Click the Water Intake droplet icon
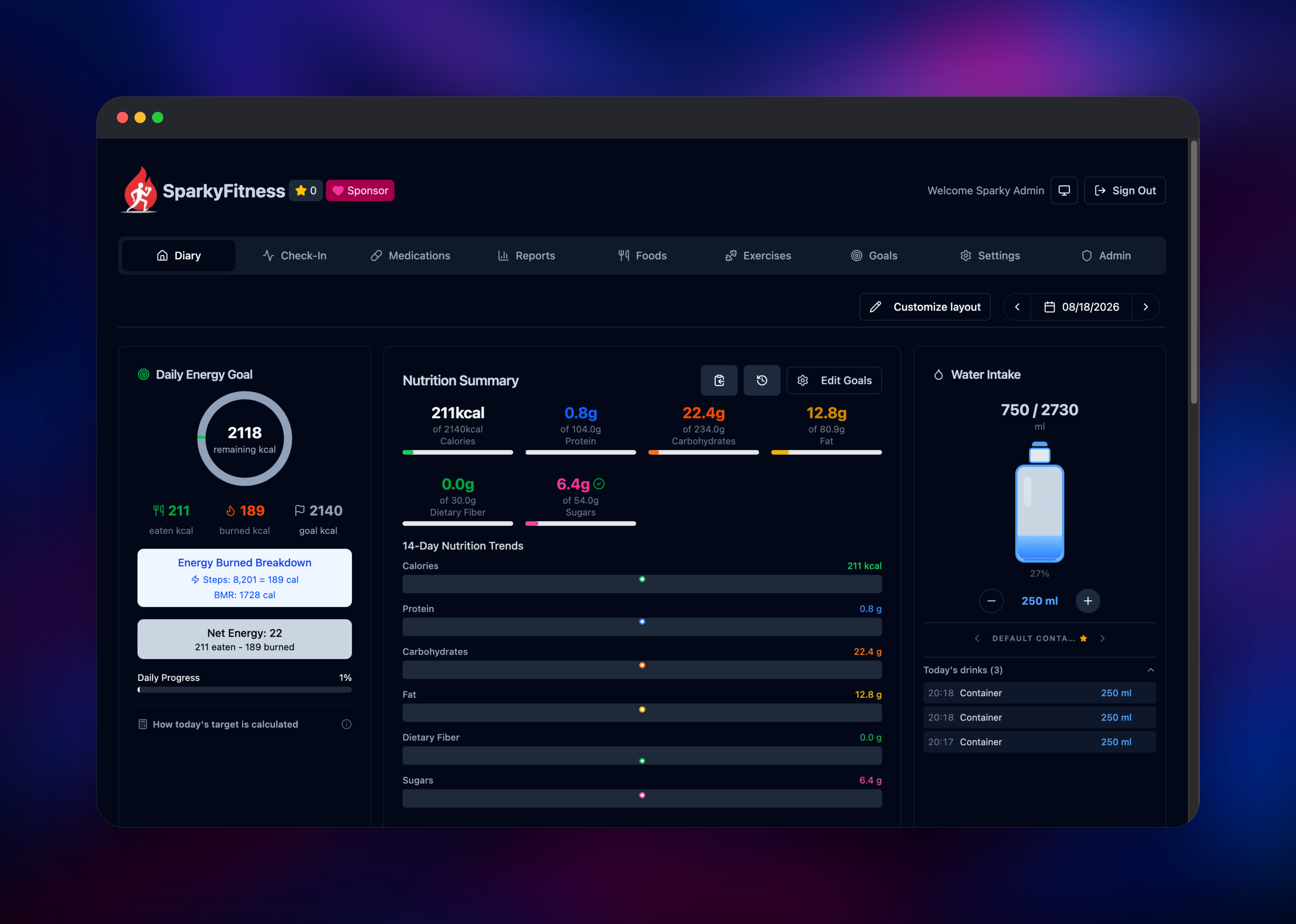 [938, 374]
